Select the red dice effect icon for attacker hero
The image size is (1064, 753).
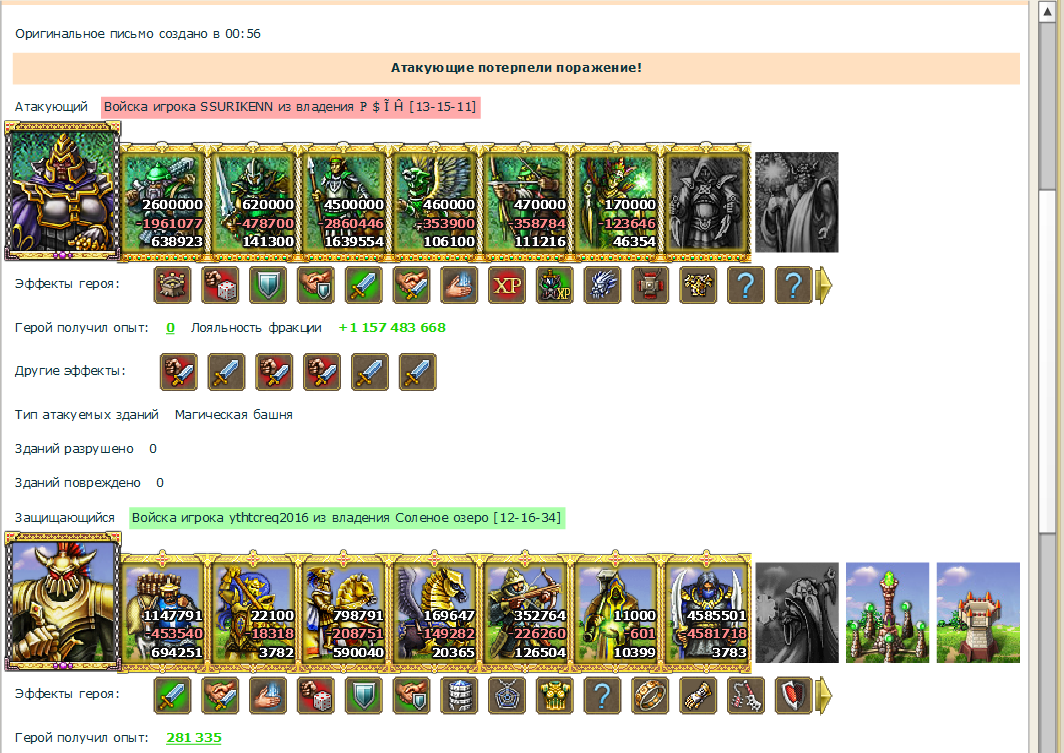point(220,285)
